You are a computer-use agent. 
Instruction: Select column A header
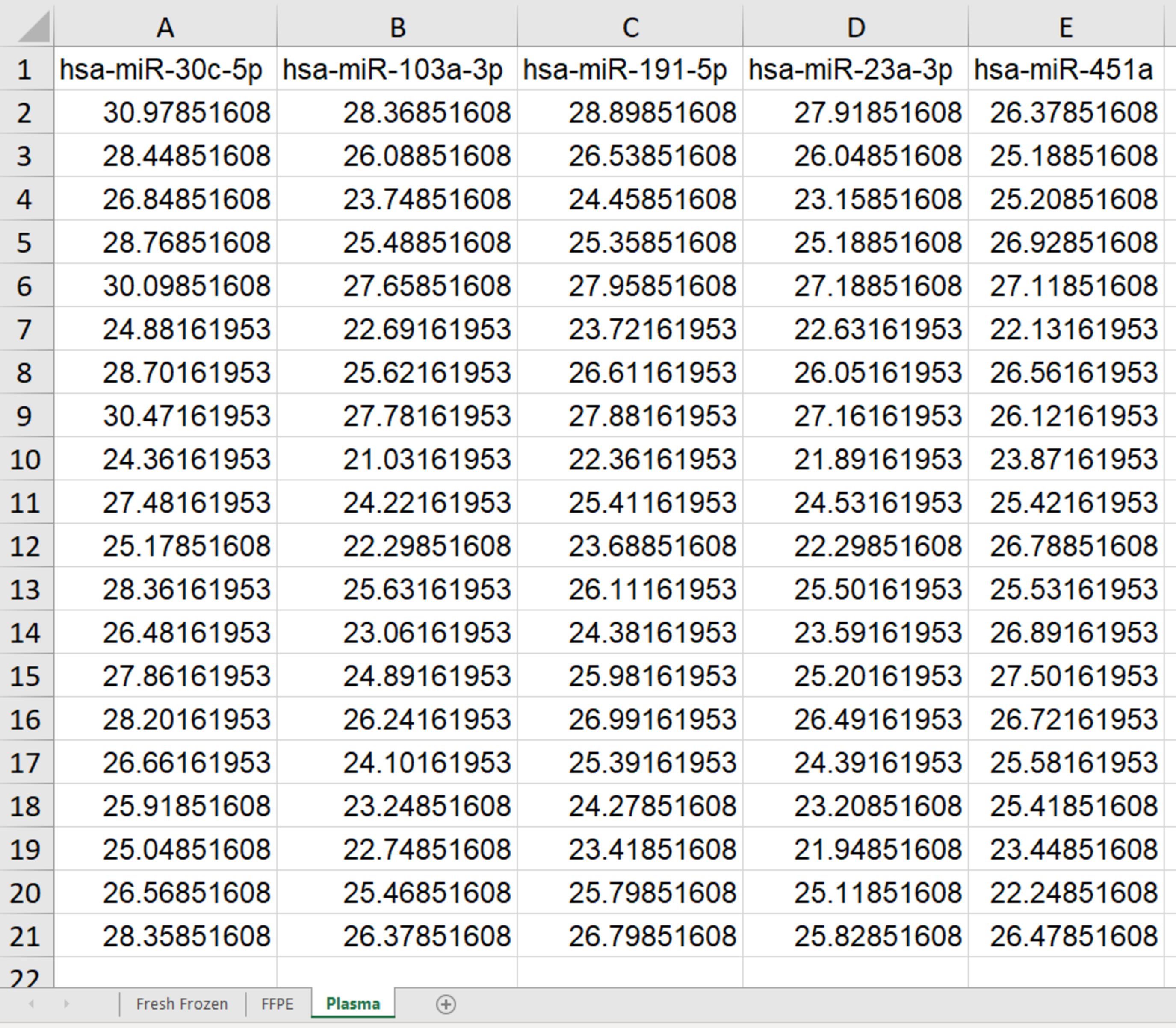[165, 27]
